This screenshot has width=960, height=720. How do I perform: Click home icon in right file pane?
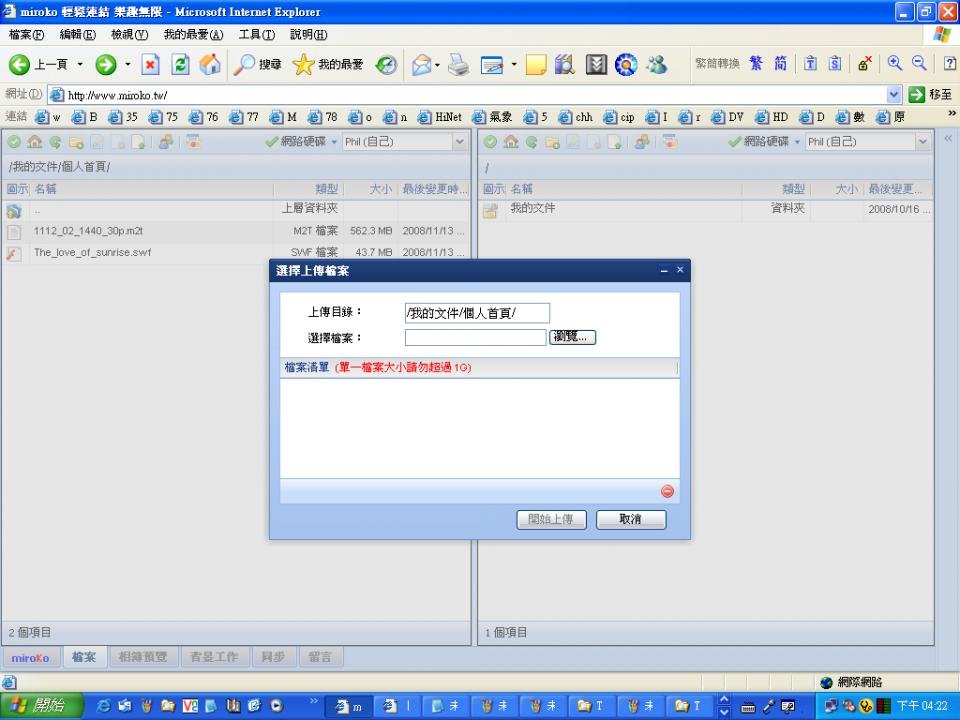511,142
